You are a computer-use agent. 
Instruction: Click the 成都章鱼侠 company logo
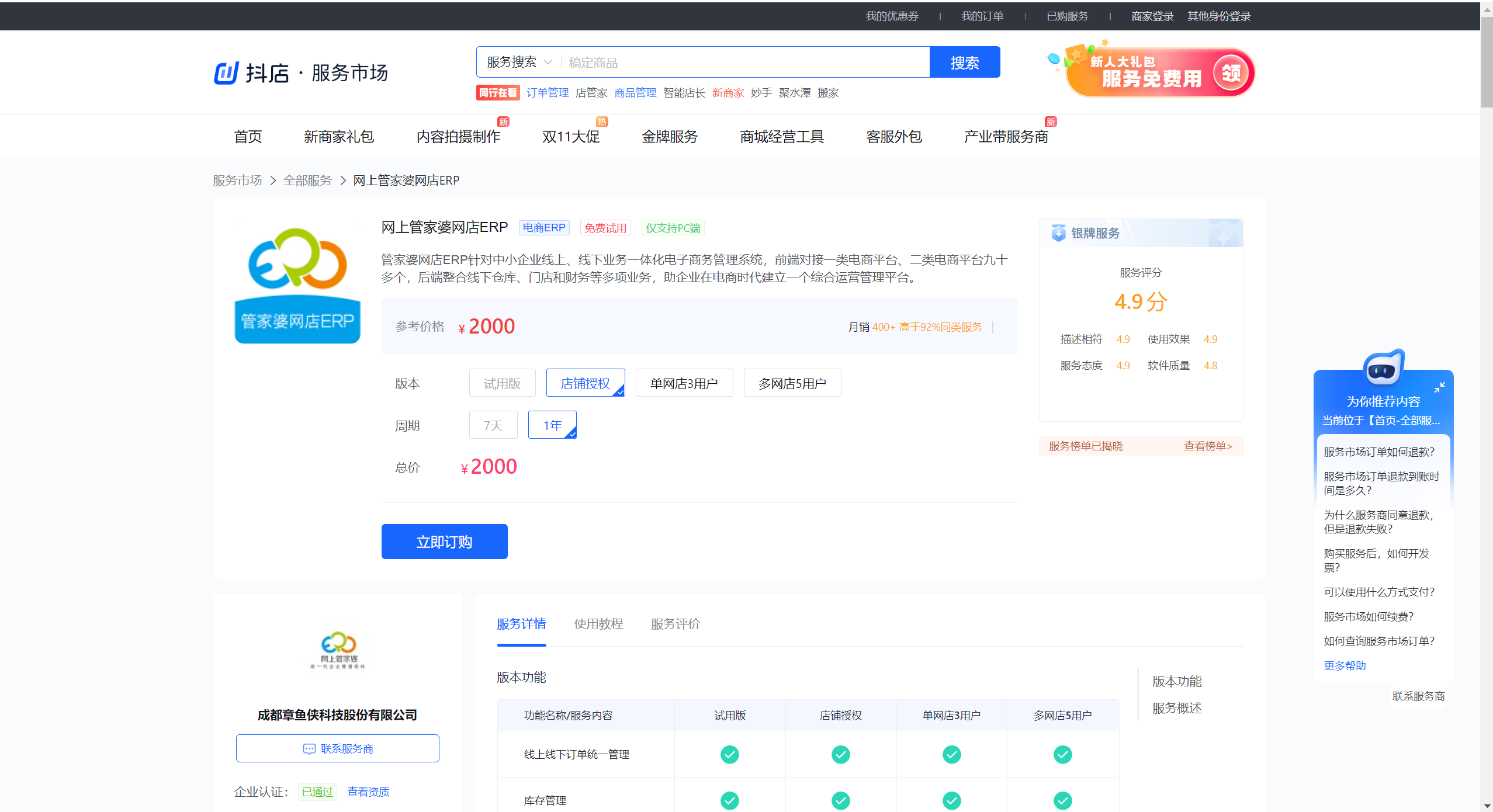coord(338,650)
